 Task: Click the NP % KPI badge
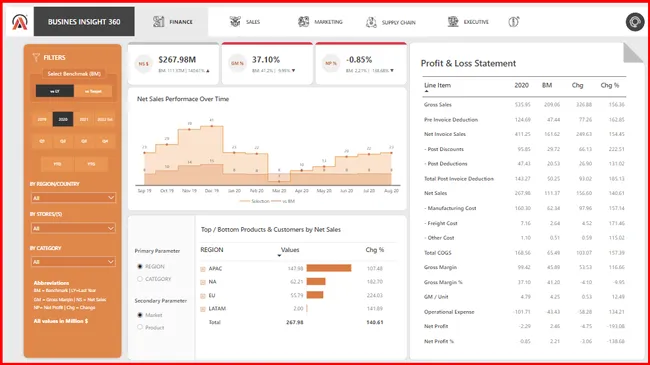331,63
